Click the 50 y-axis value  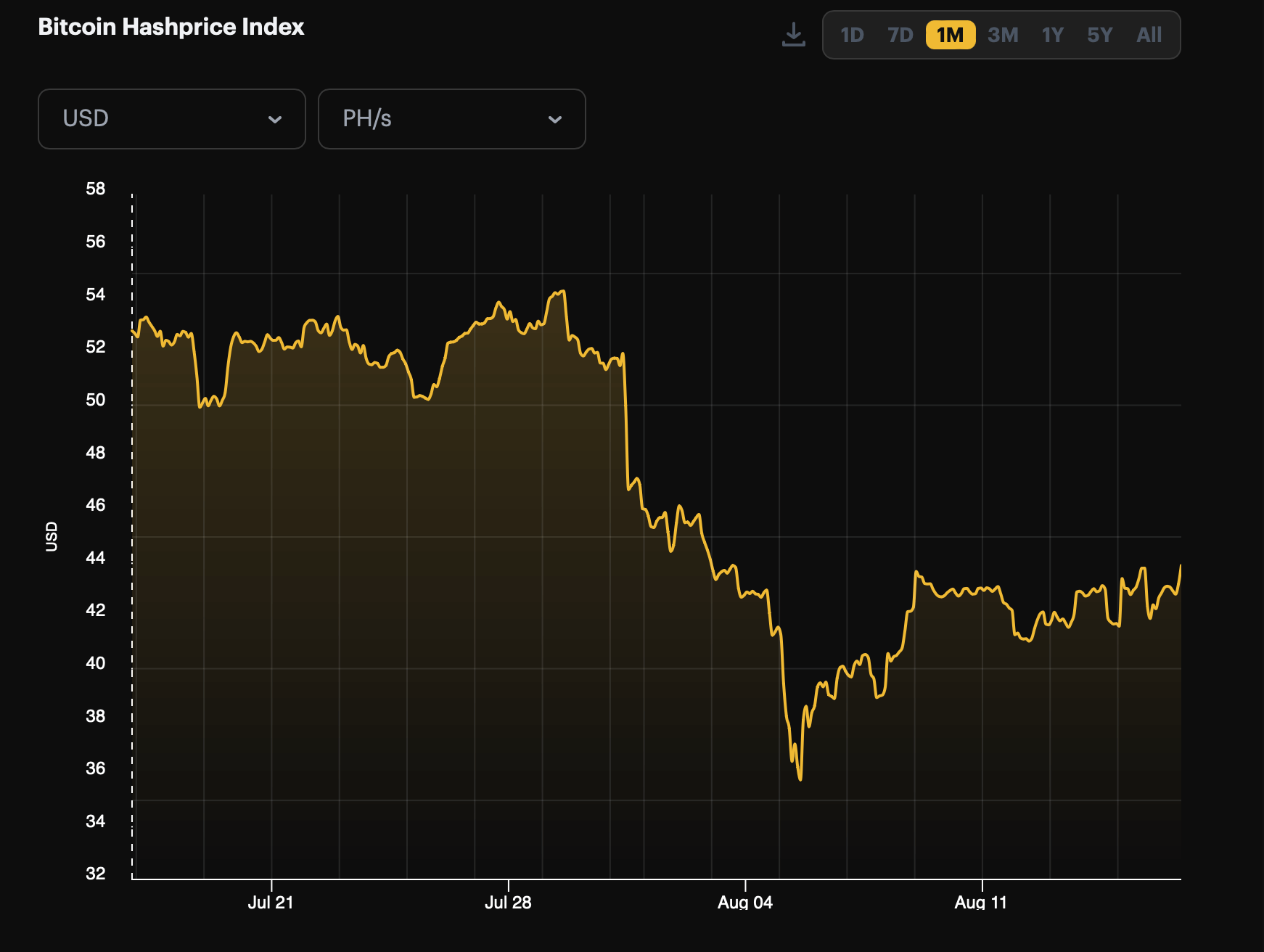click(x=96, y=400)
